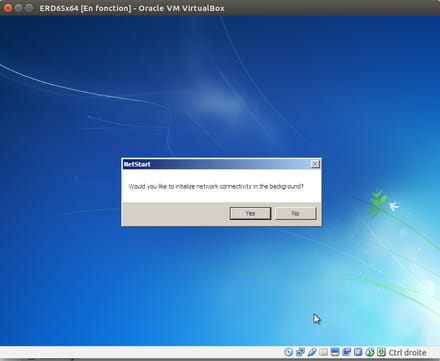Click the network connectivity question text
Screen dimensions: 440x361
pos(216,186)
